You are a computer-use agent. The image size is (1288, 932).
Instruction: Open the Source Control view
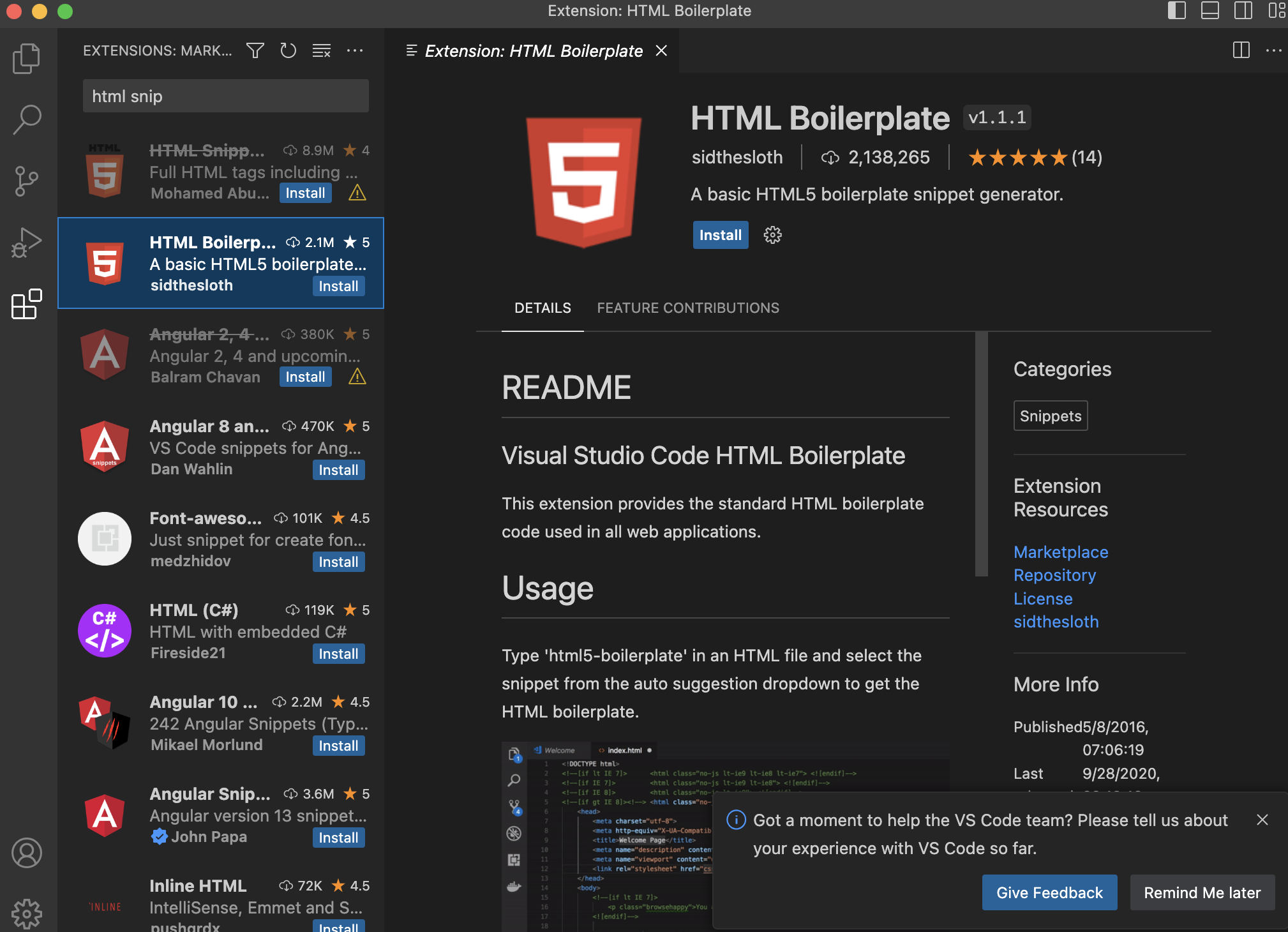[26, 181]
